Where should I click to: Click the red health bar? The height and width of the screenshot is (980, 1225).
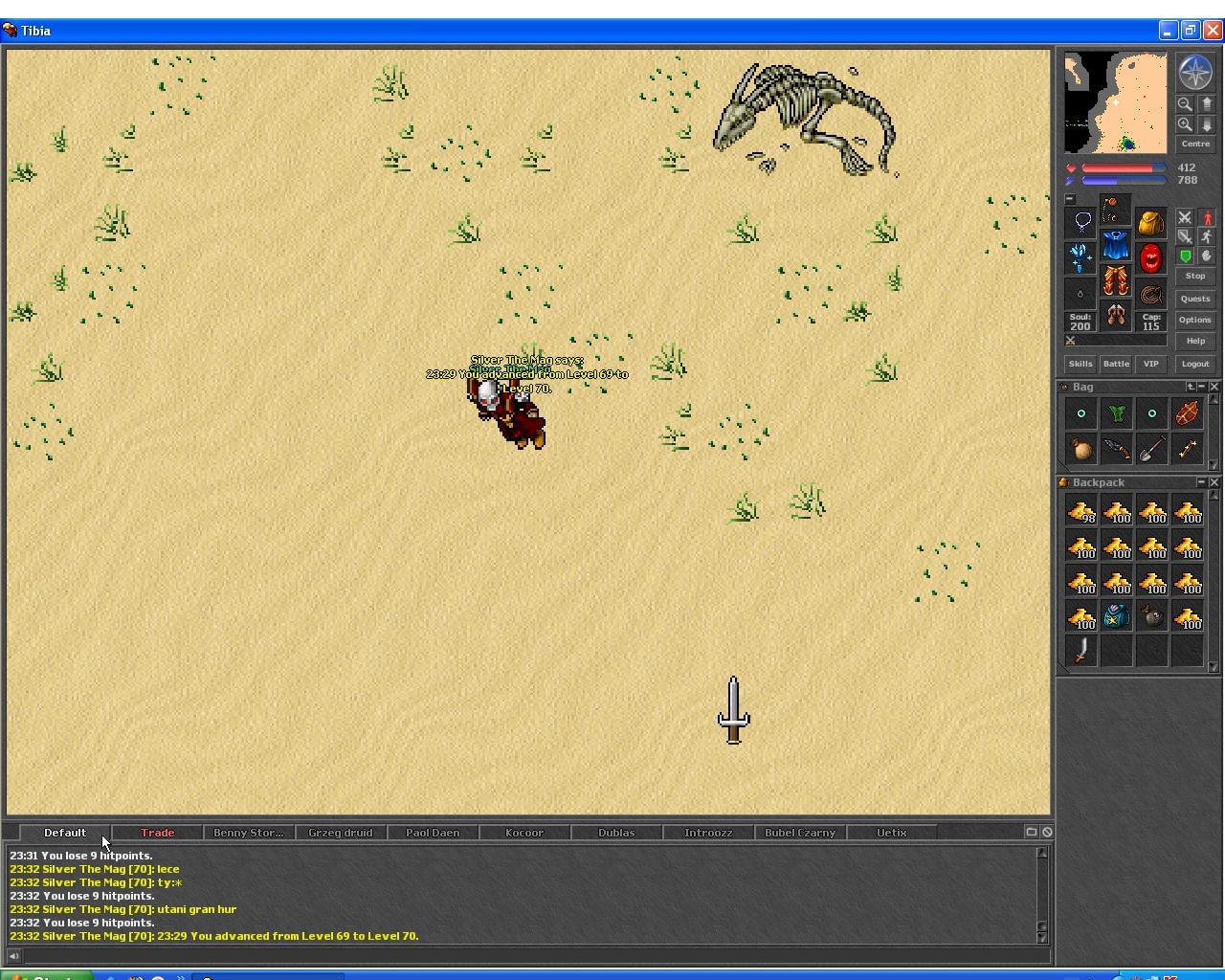pos(1124,168)
